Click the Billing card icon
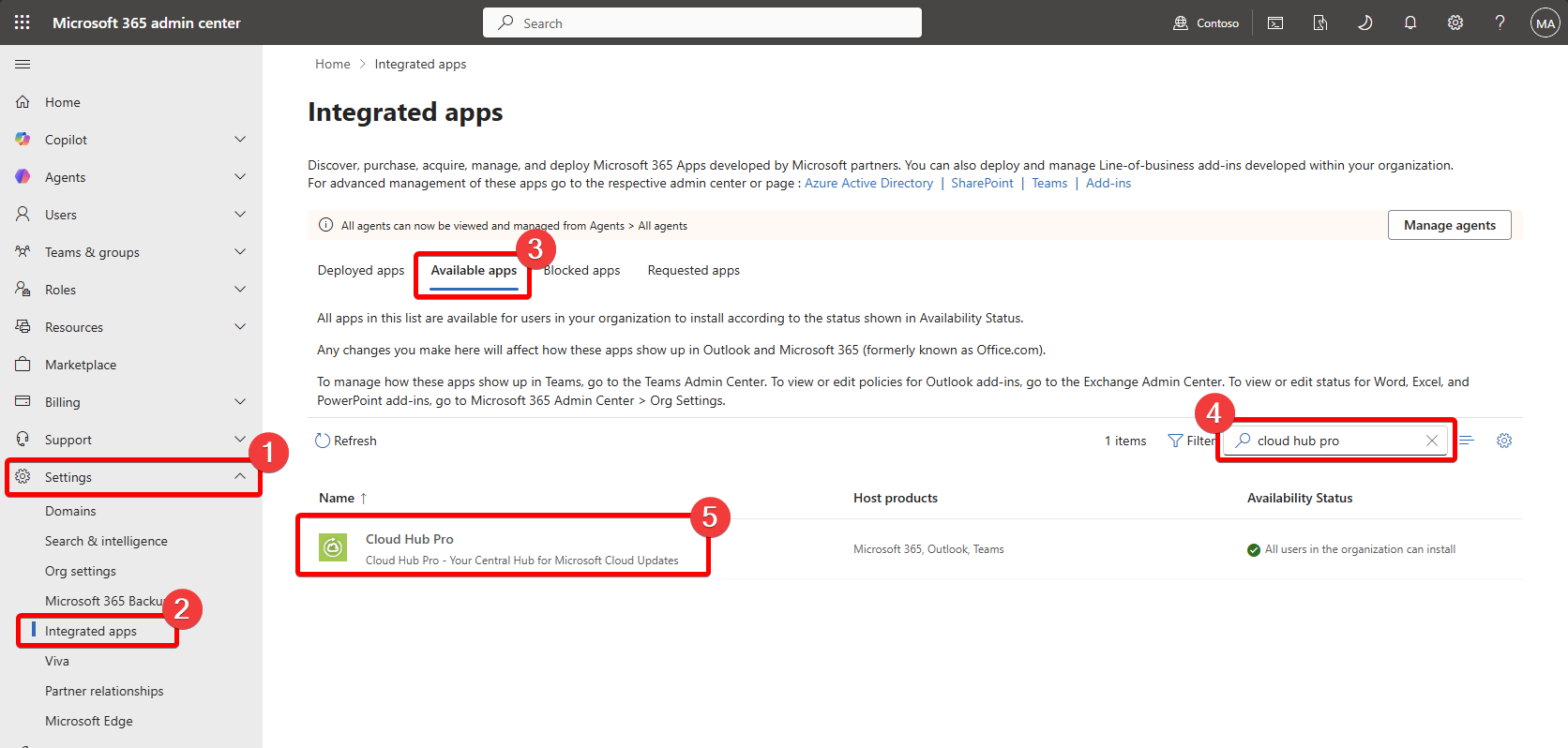The image size is (1568, 748). (x=23, y=401)
